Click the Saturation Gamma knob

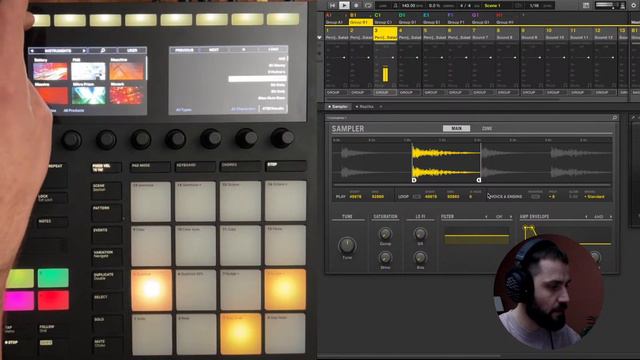pos(385,233)
